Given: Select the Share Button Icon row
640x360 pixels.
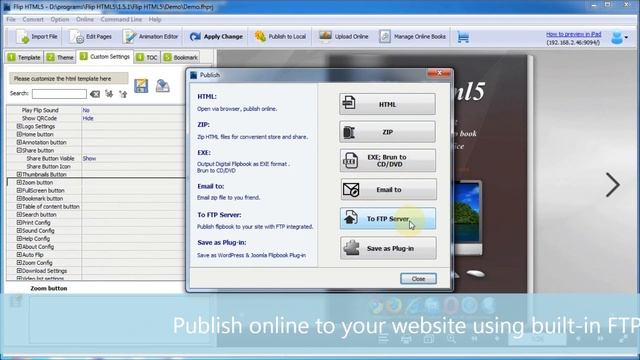Looking at the screenshot, I should coord(96,167).
